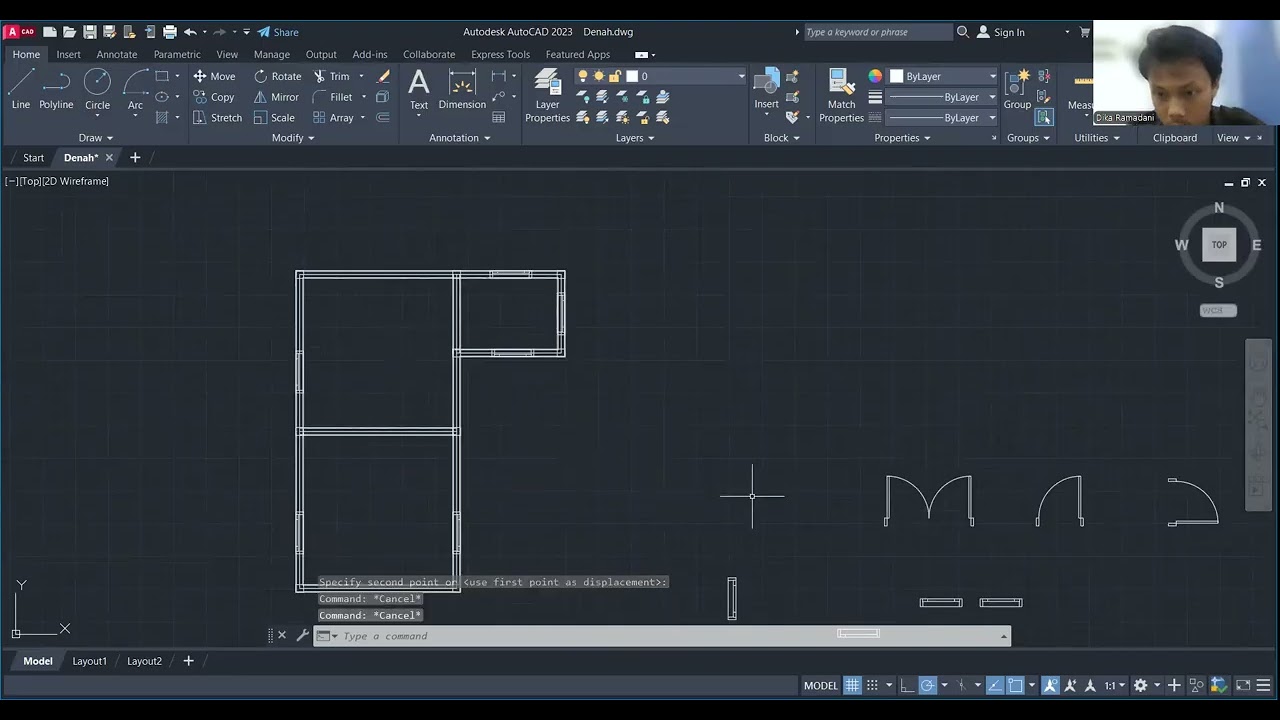Expand the Layers panel

(635, 138)
